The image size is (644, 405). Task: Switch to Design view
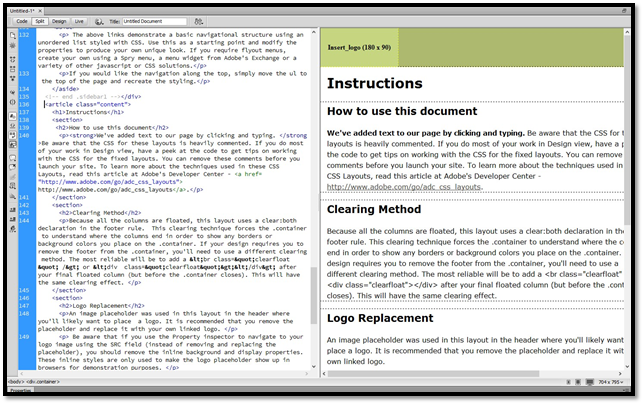[x=59, y=21]
